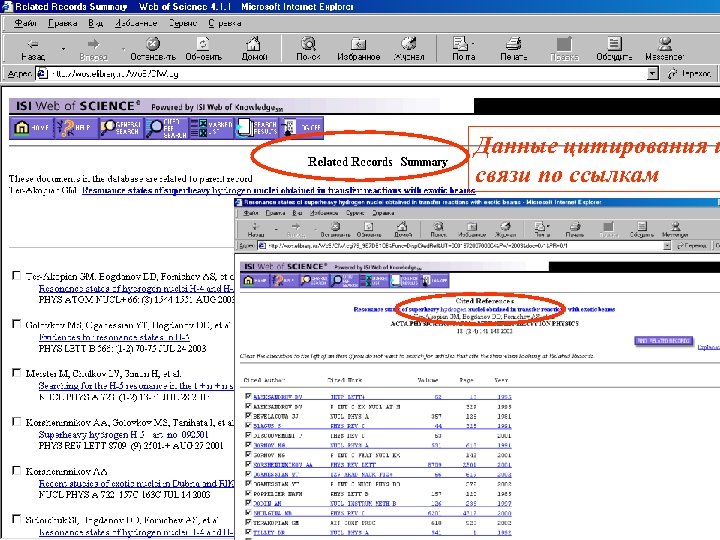720x540 pixels.
Task: Open the Файл menu in the Cited References window
Action: click(x=251, y=213)
